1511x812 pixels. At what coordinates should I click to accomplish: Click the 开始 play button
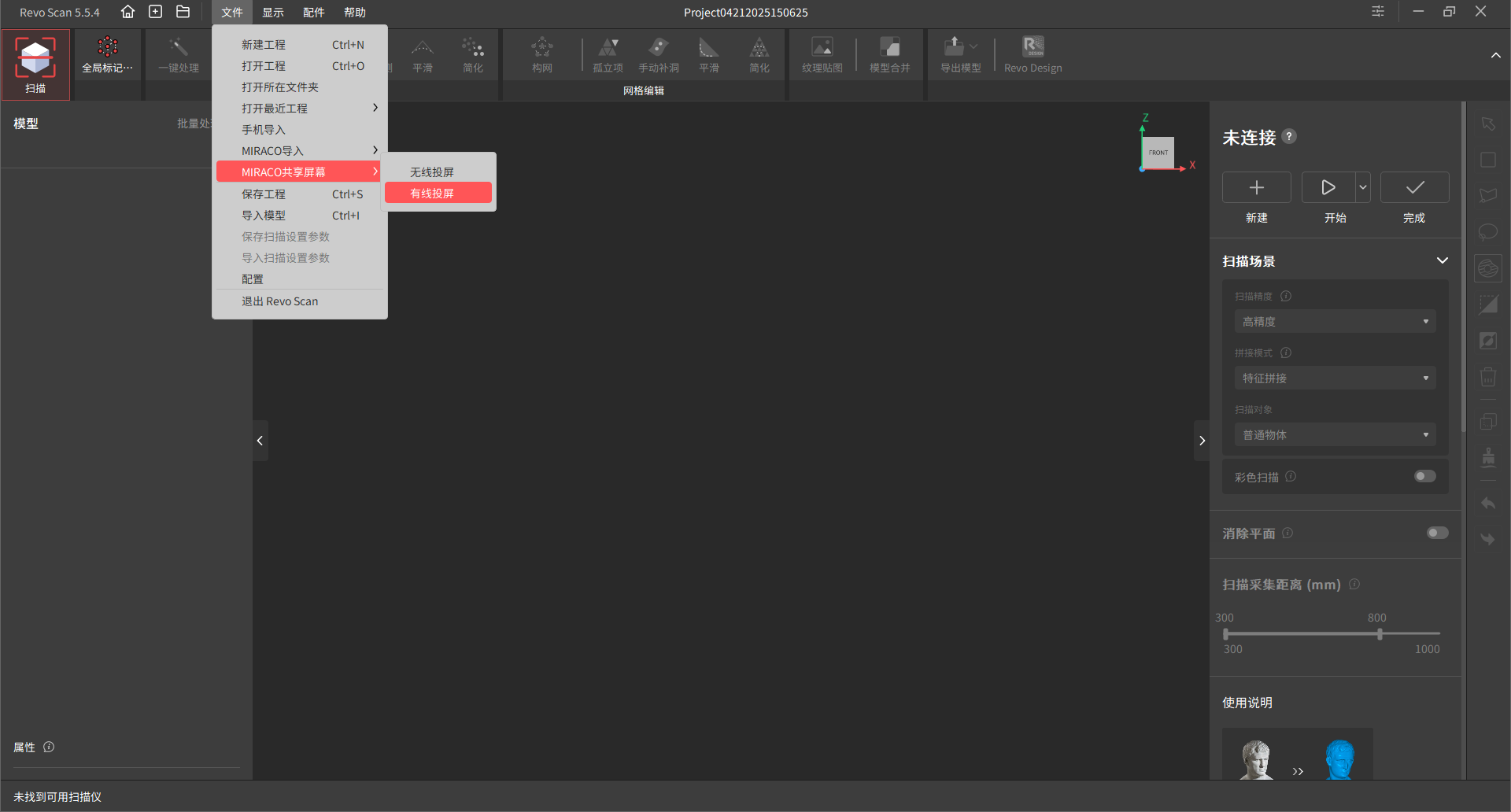1328,187
